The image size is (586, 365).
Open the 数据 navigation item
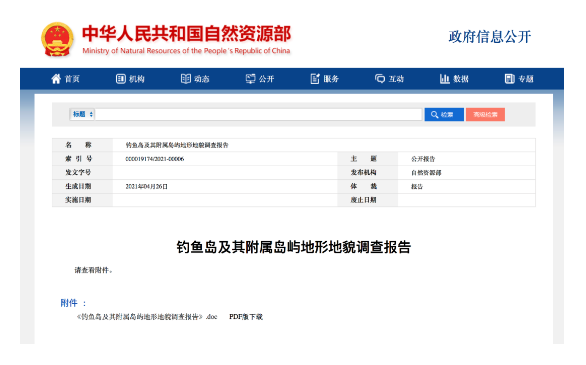click(454, 79)
